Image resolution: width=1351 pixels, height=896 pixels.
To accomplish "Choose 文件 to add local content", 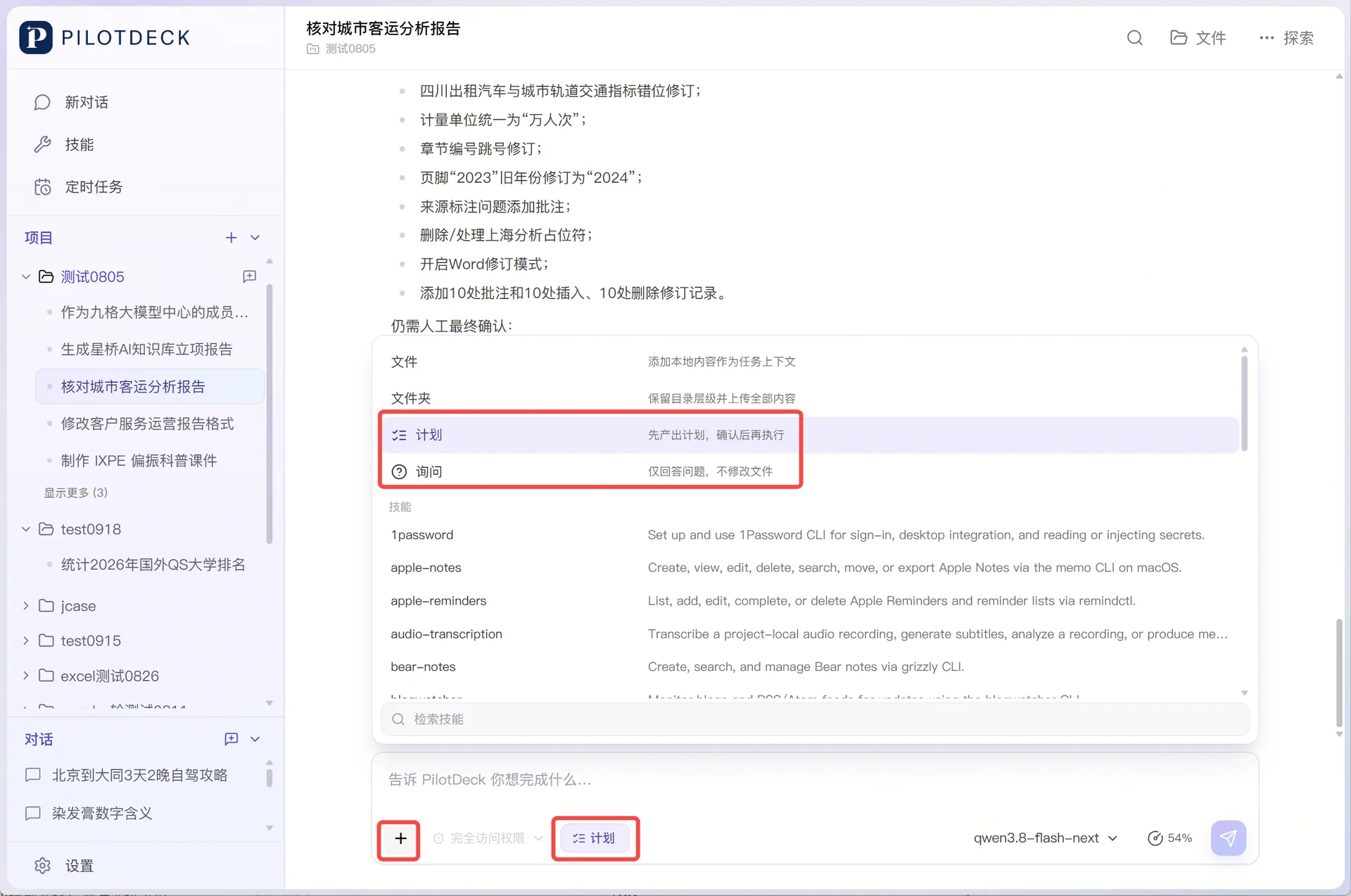I will [x=809, y=361].
